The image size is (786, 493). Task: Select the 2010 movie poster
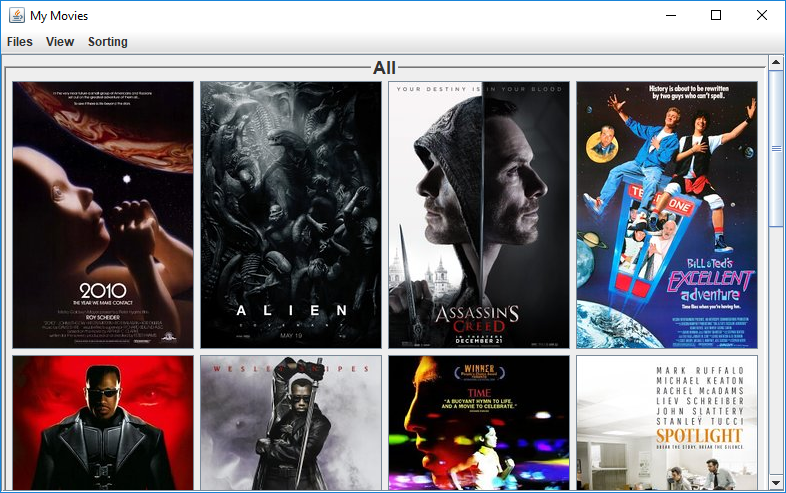[x=103, y=215]
